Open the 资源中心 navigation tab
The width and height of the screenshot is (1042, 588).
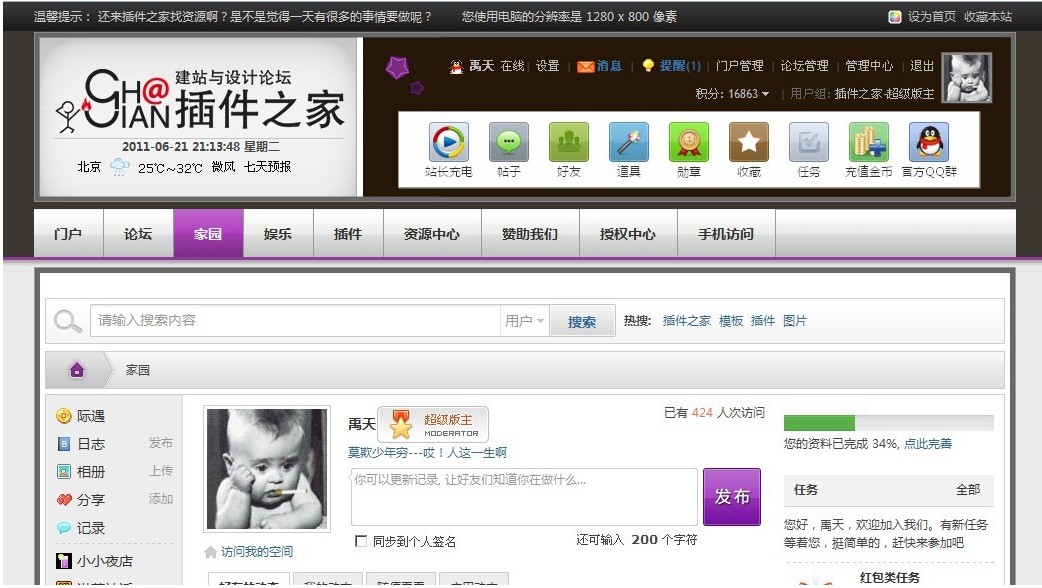(x=432, y=234)
